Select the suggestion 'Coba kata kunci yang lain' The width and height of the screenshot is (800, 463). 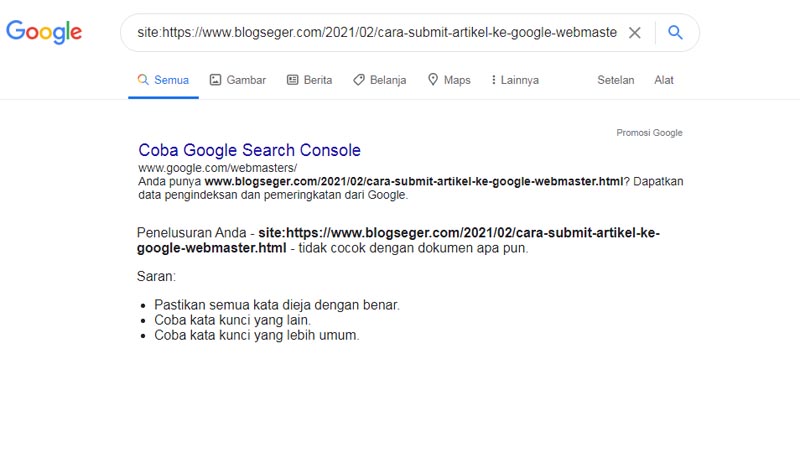point(233,320)
